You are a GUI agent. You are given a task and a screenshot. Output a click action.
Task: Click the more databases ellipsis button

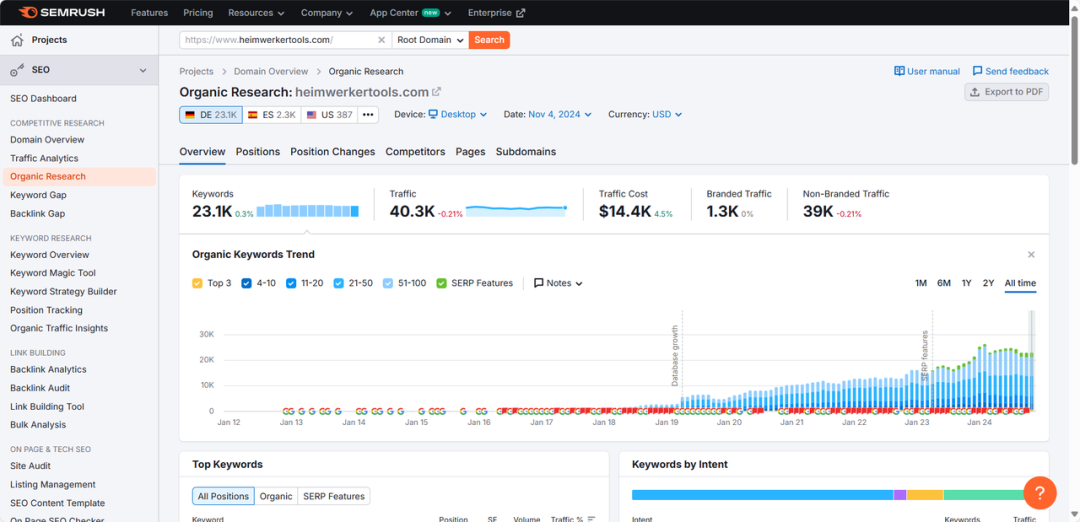point(368,115)
